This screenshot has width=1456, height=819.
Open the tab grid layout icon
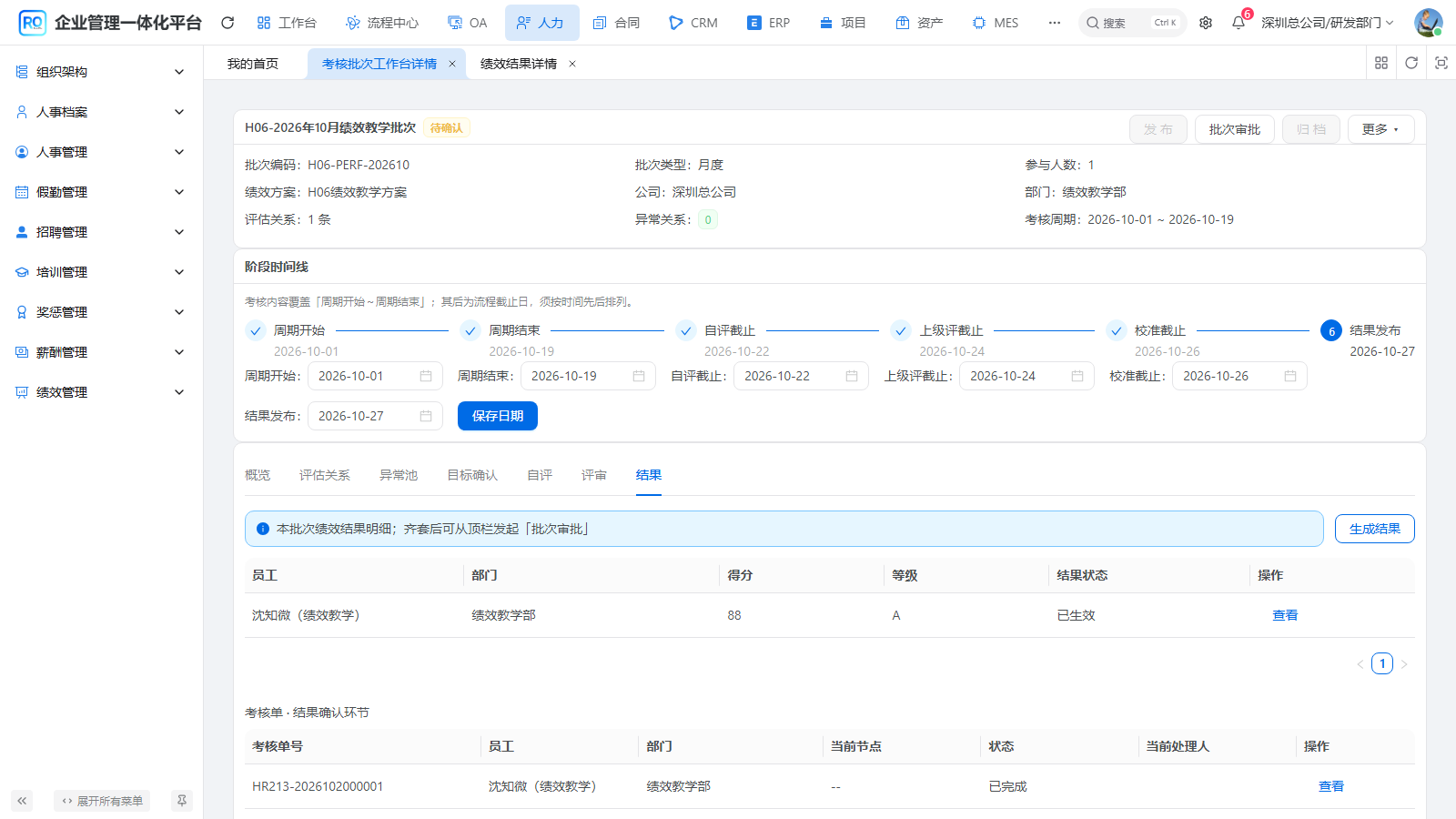(x=1381, y=63)
